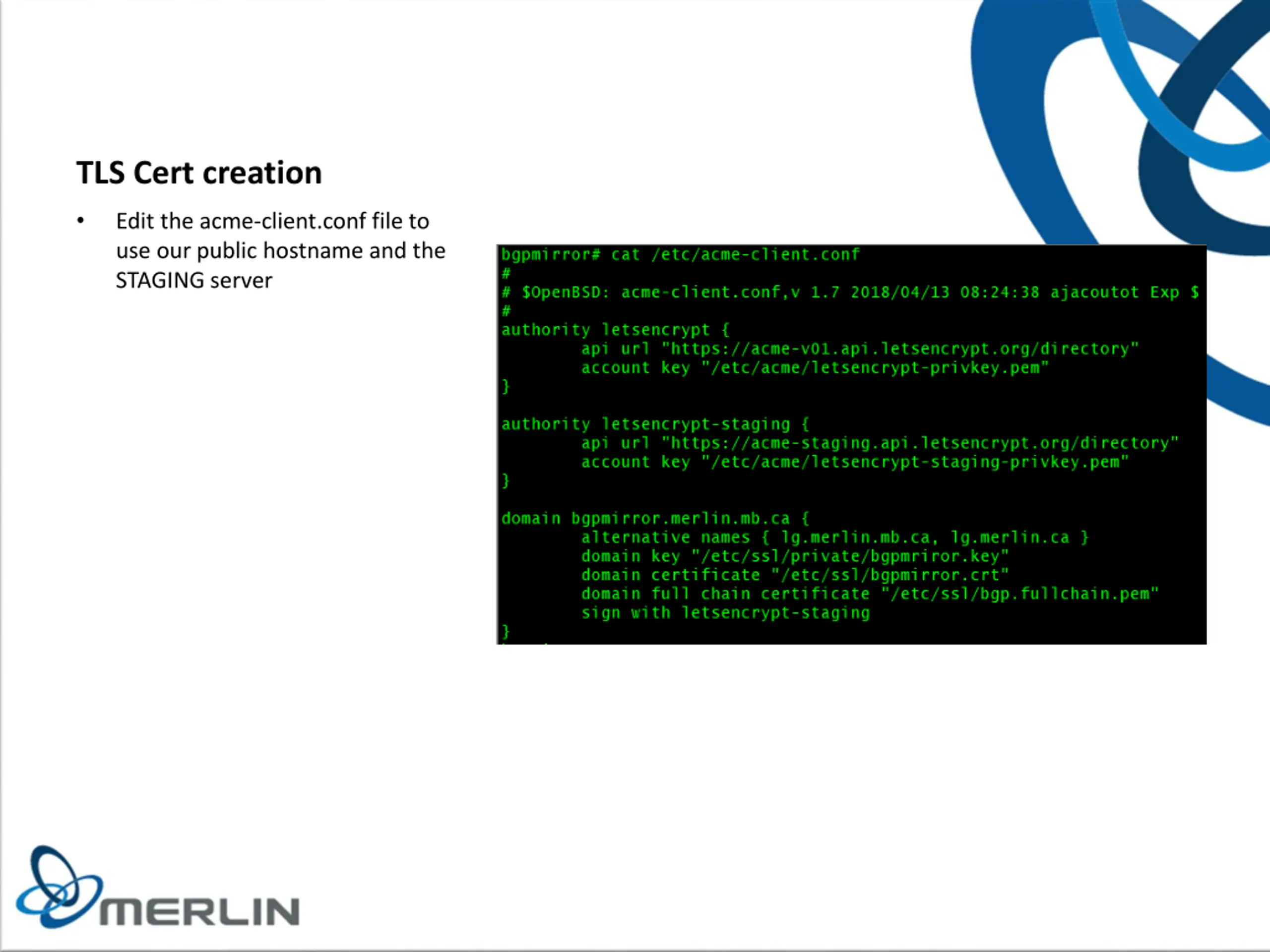
Task: Click the acme-v01.api.letsencrypt.org api url line
Action: click(860, 349)
